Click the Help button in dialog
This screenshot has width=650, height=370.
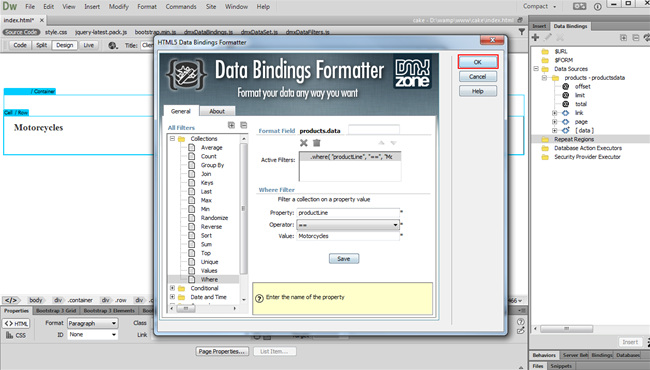coord(478,91)
